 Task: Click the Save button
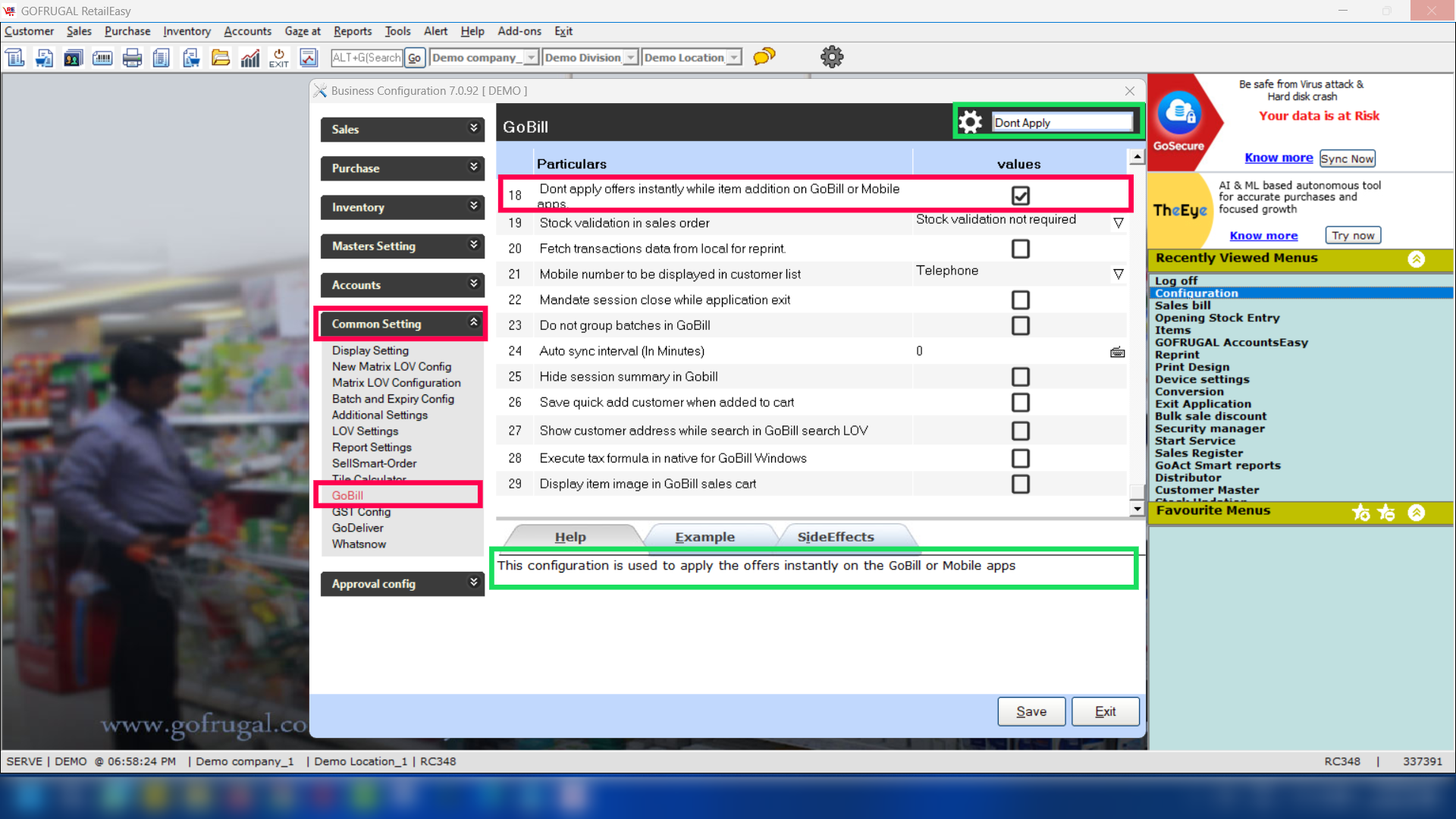click(x=1031, y=711)
